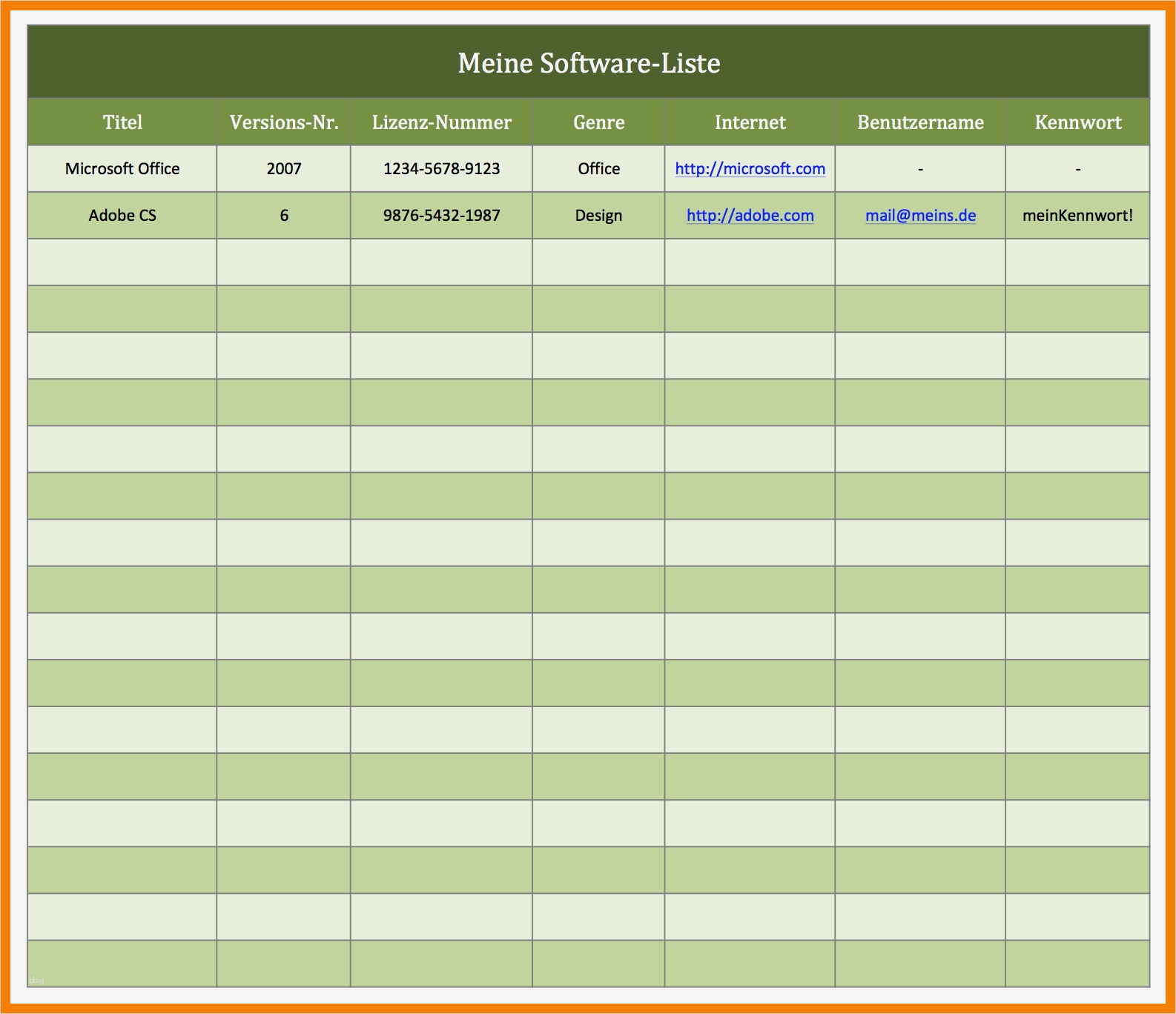This screenshot has width=1176, height=1014.
Task: Select the 'Genre' column header
Action: click(x=598, y=122)
